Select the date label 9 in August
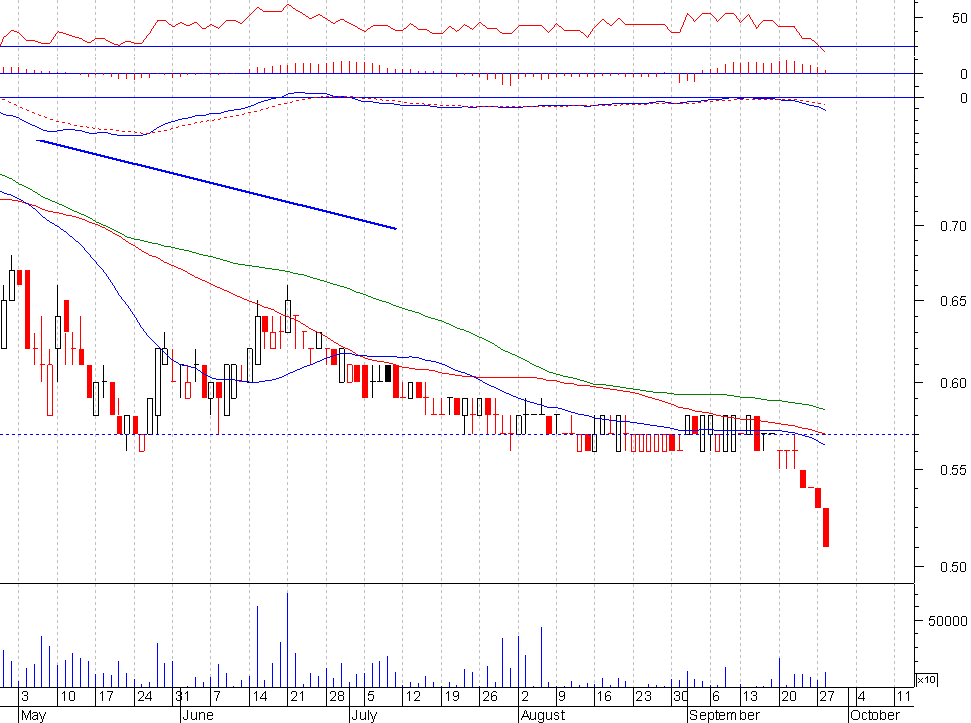Screen dimensions: 971x723 [x=562, y=696]
